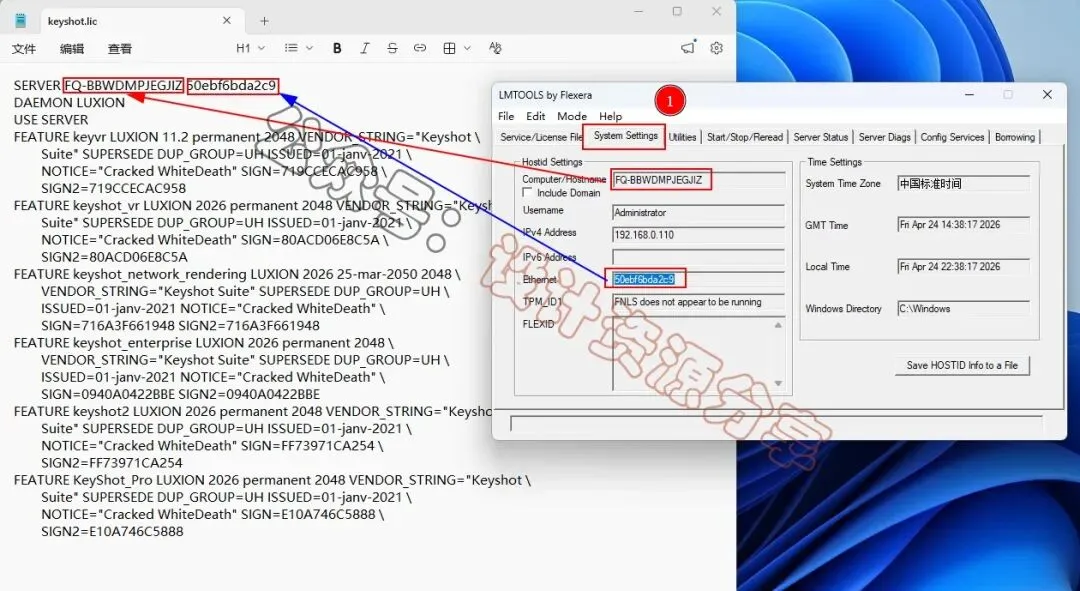
Task: Click the FEATURE keyshot_enterprise line
Action: [204, 343]
